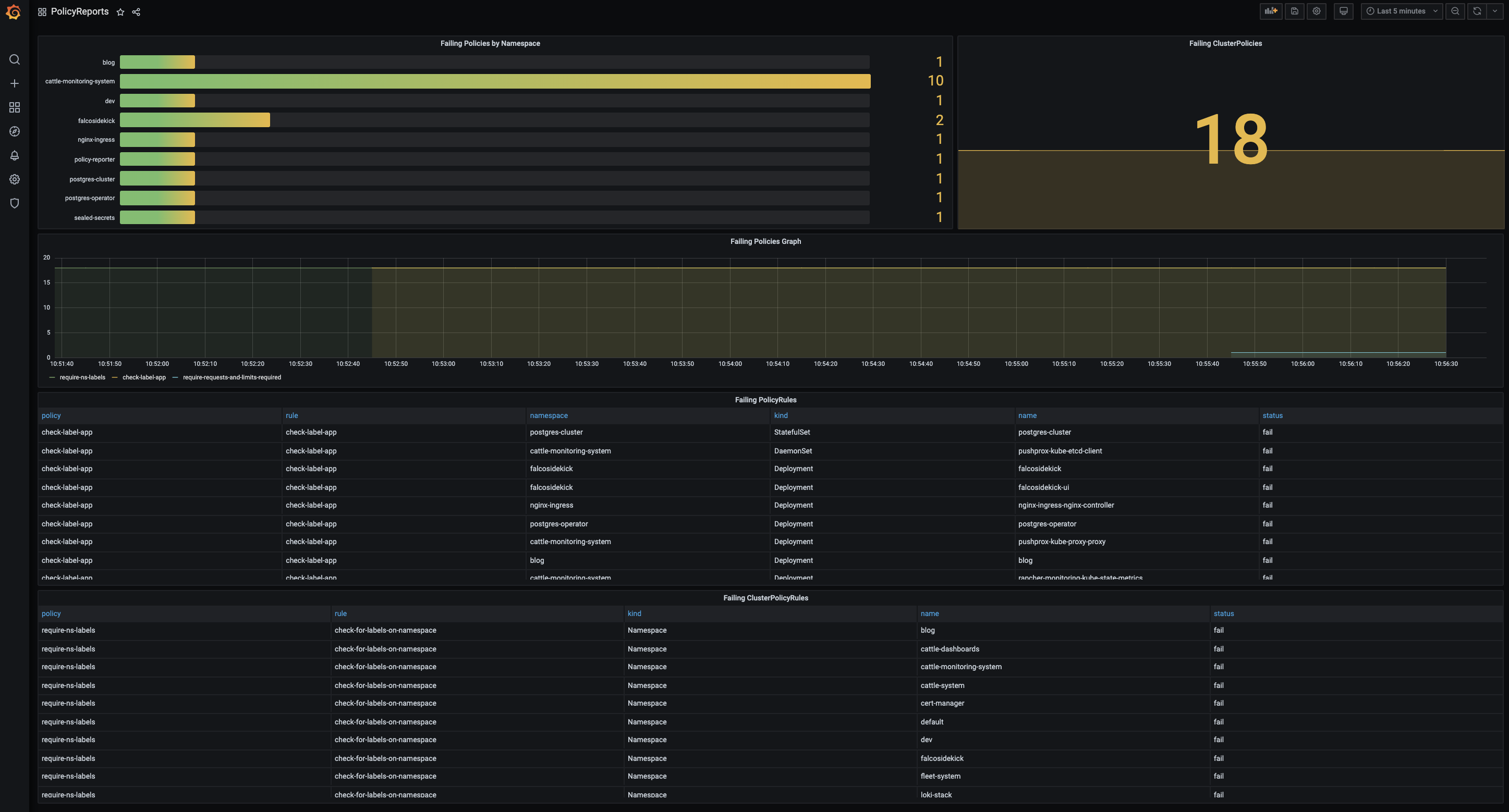Click the Add panel icon

click(1271, 11)
